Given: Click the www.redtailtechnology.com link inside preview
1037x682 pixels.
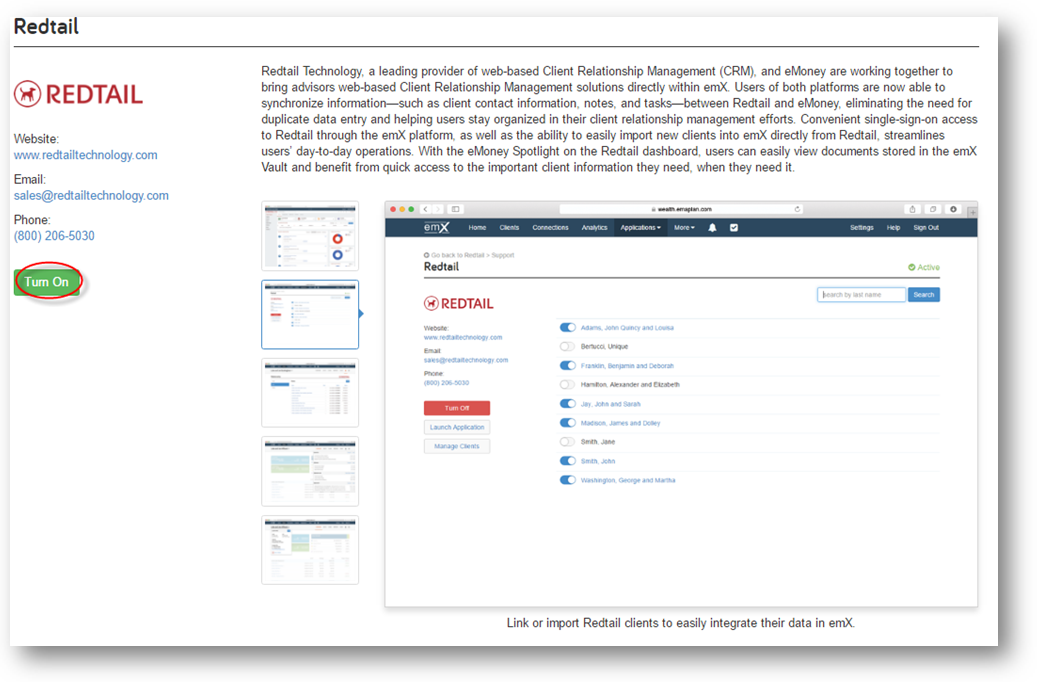Looking at the screenshot, I should coord(463,337).
